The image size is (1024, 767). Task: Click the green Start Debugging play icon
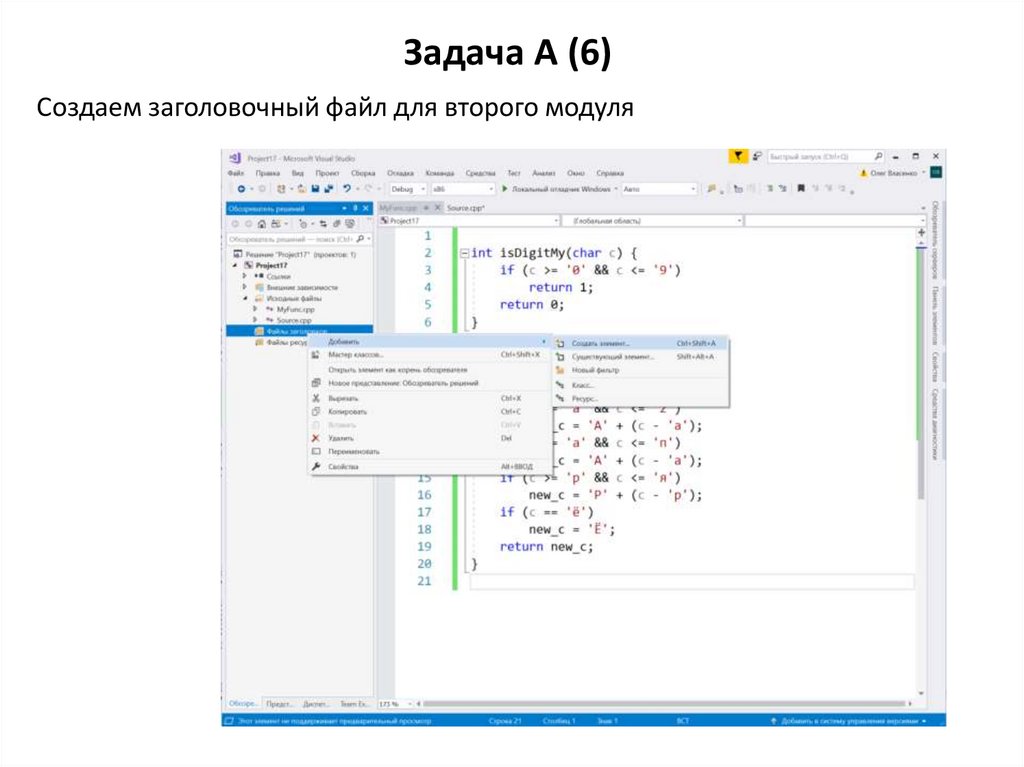click(504, 189)
